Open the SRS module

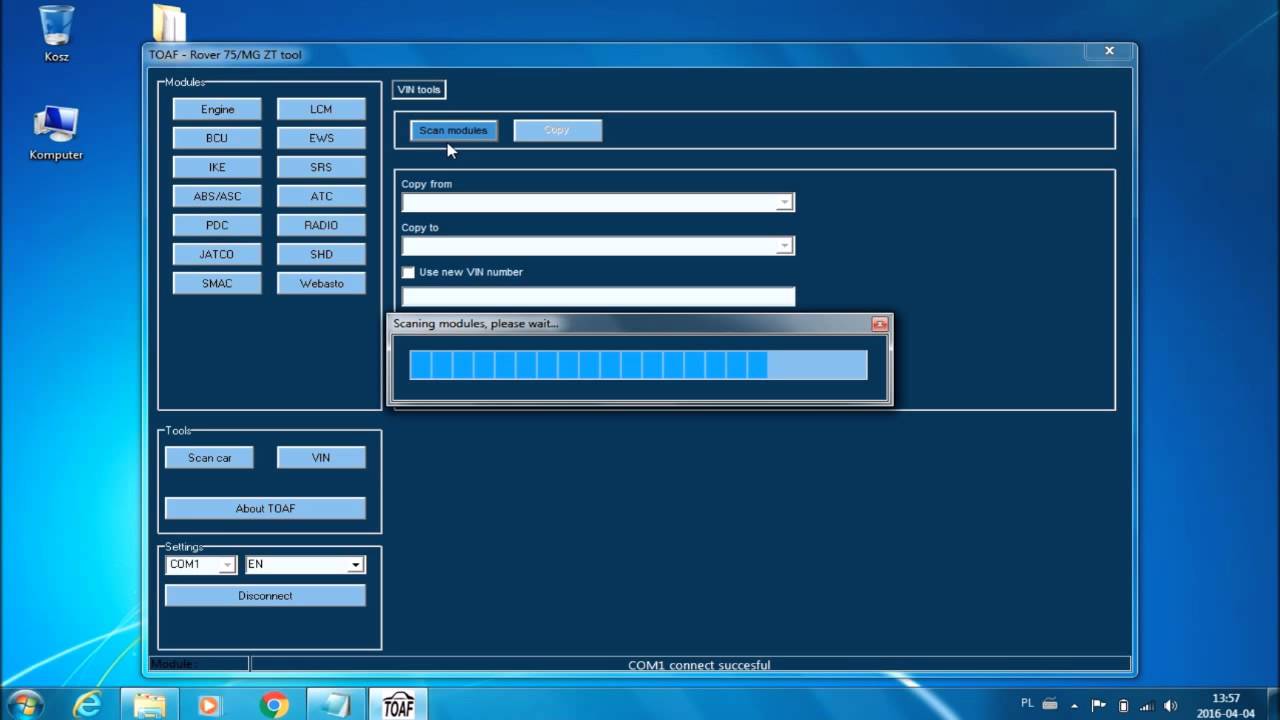321,167
